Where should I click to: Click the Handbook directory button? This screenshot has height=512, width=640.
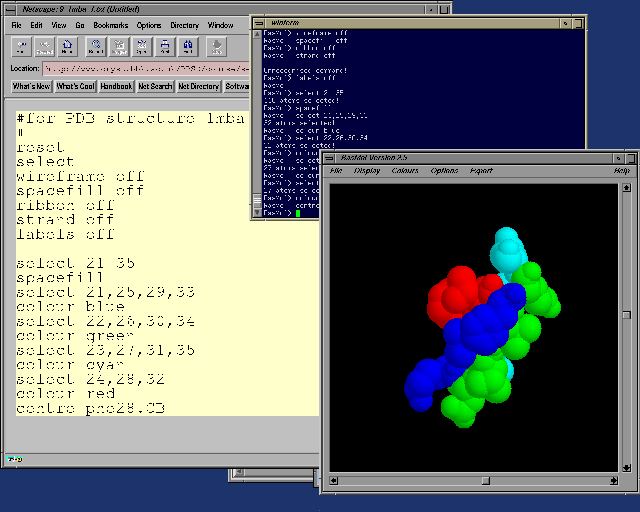pos(116,87)
